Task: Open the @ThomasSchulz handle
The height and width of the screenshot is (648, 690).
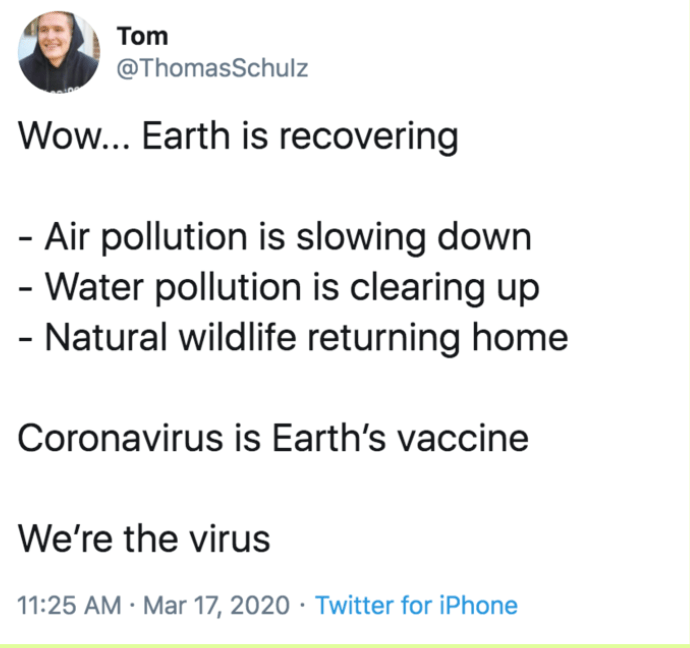Action: click(212, 68)
